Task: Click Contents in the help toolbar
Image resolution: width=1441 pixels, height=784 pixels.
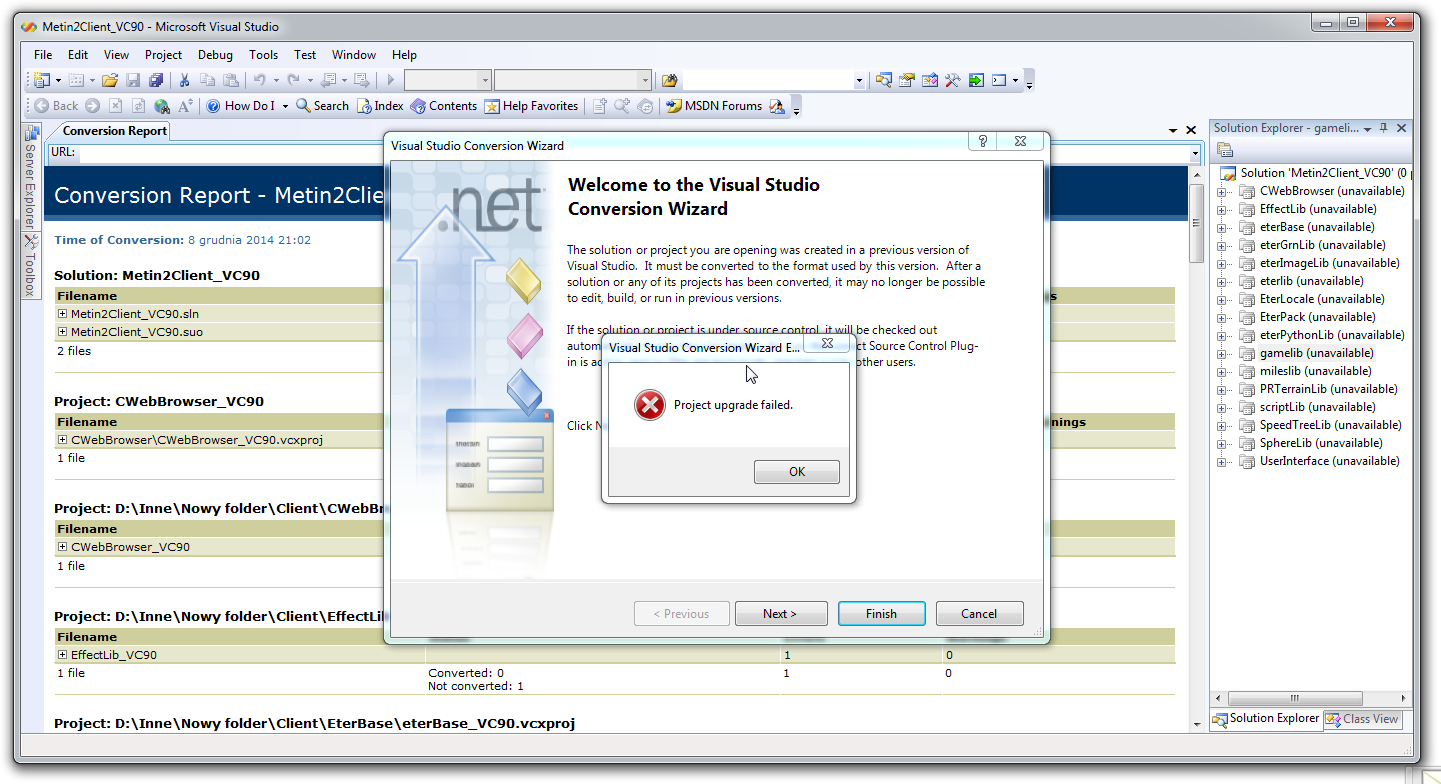Action: 443,106
